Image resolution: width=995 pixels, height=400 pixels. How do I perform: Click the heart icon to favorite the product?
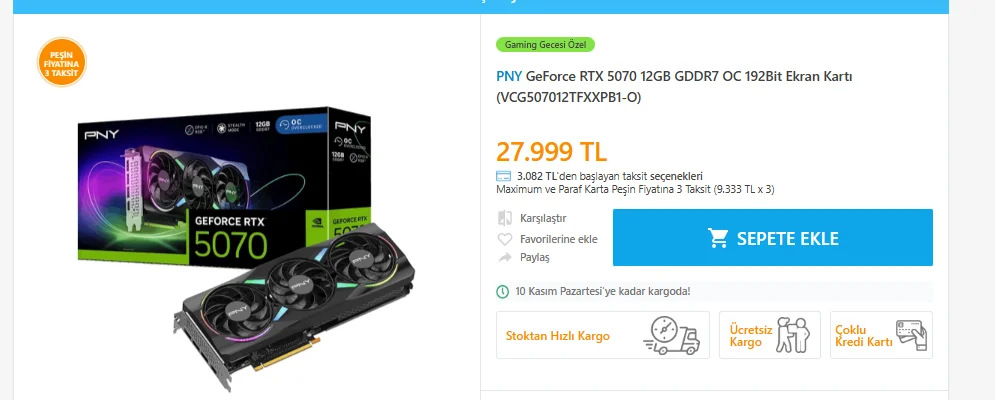504,239
